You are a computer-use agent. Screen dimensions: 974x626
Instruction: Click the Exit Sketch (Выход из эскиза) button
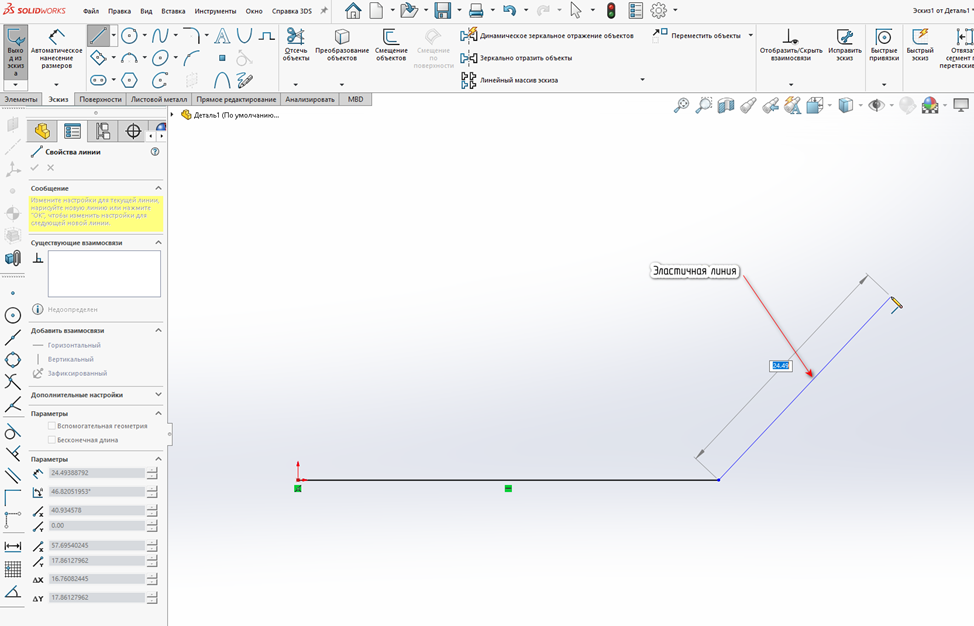pos(16,52)
